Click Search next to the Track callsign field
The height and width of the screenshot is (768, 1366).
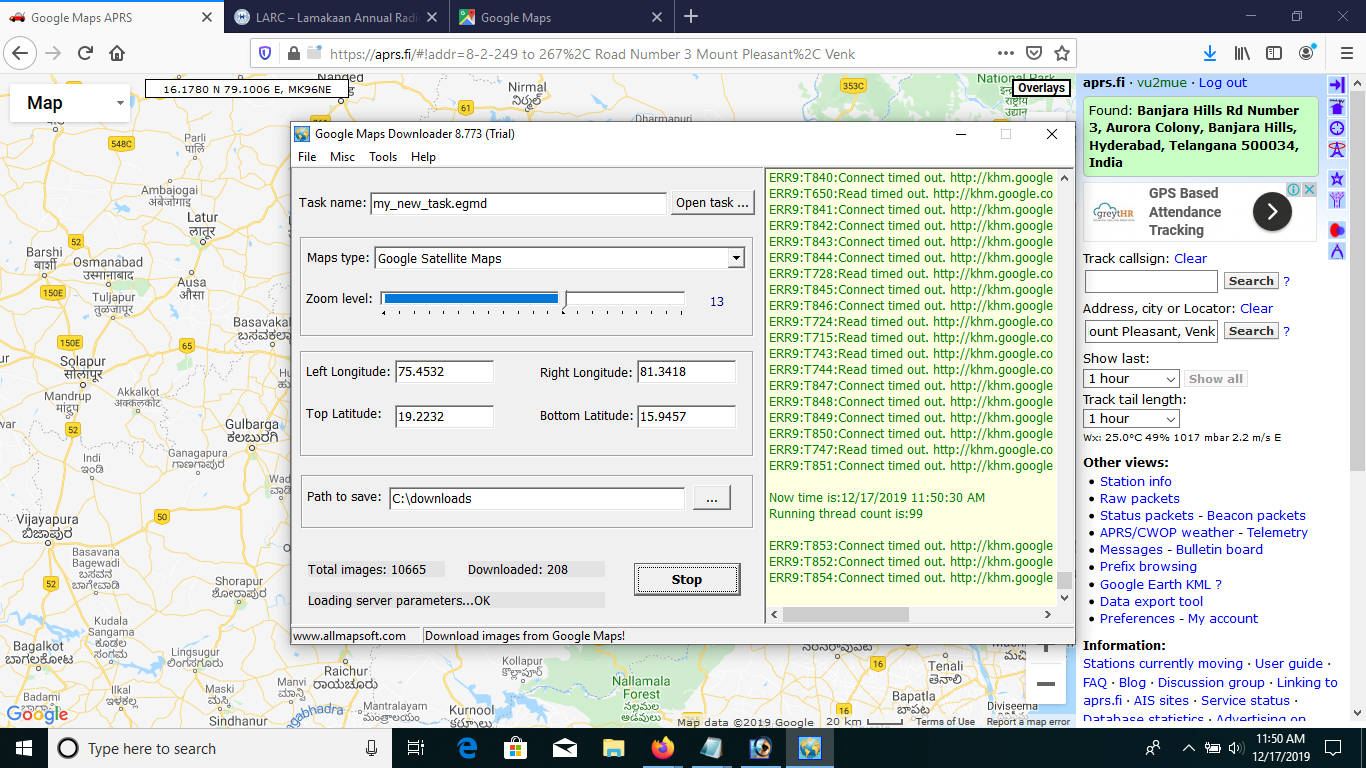tap(1251, 281)
